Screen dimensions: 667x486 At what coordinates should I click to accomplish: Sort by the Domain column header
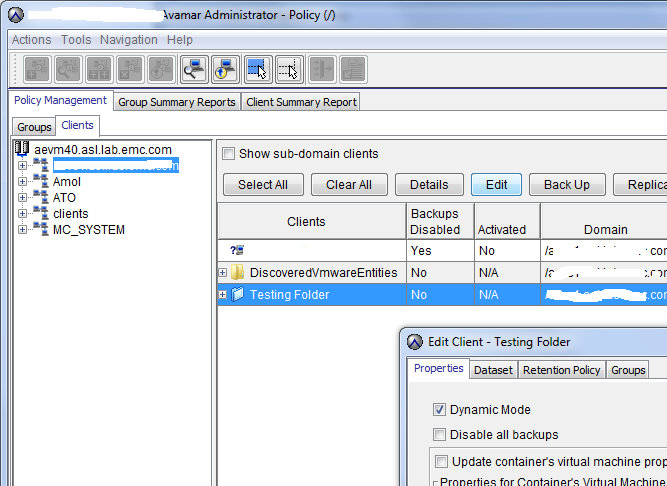click(604, 221)
